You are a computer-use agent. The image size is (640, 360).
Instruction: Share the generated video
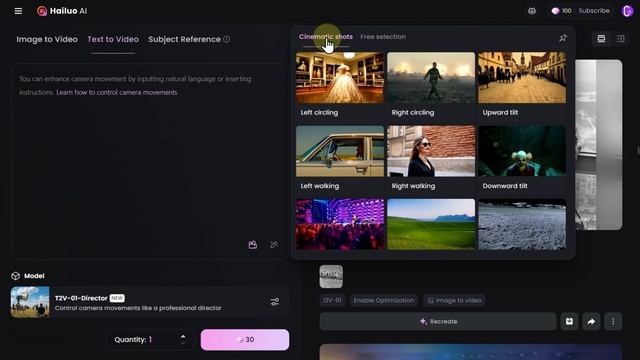coord(591,322)
